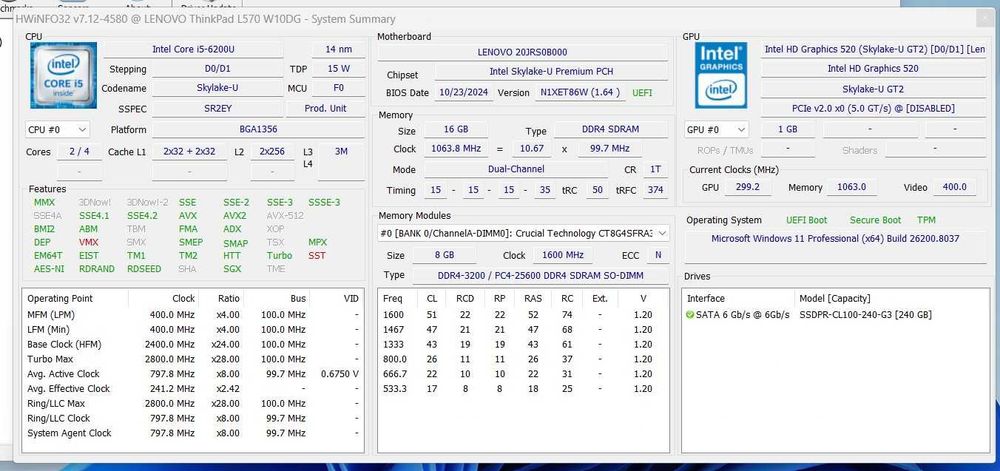Viewport: 1000px width, 471px height.
Task: Close the System Summary window
Action: pyautogui.click(x=985, y=18)
